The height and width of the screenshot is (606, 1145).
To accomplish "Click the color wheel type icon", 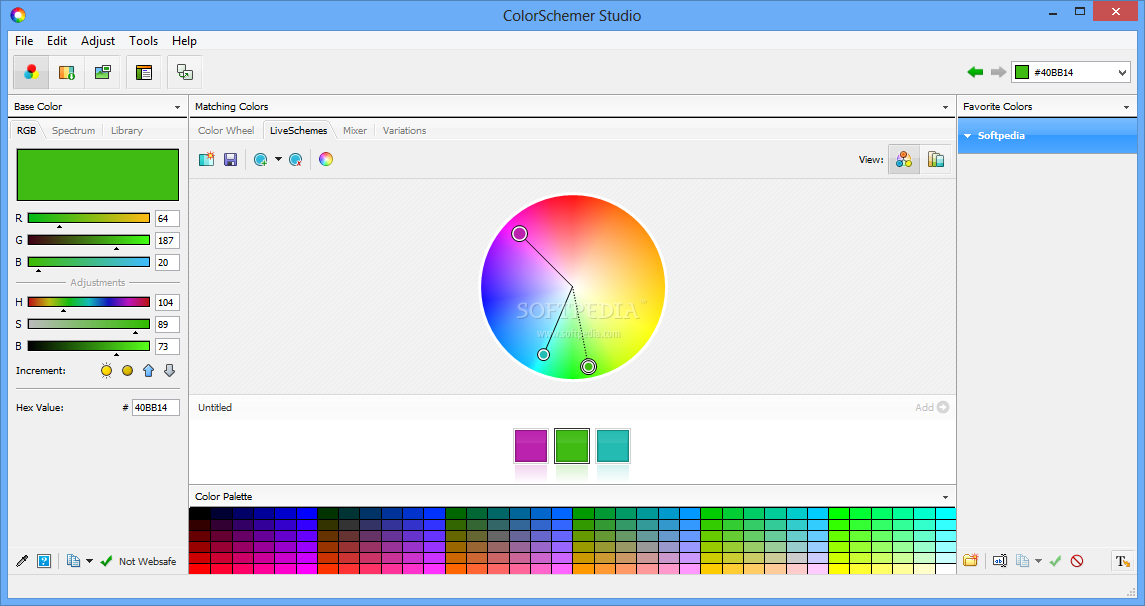I will click(x=326, y=159).
